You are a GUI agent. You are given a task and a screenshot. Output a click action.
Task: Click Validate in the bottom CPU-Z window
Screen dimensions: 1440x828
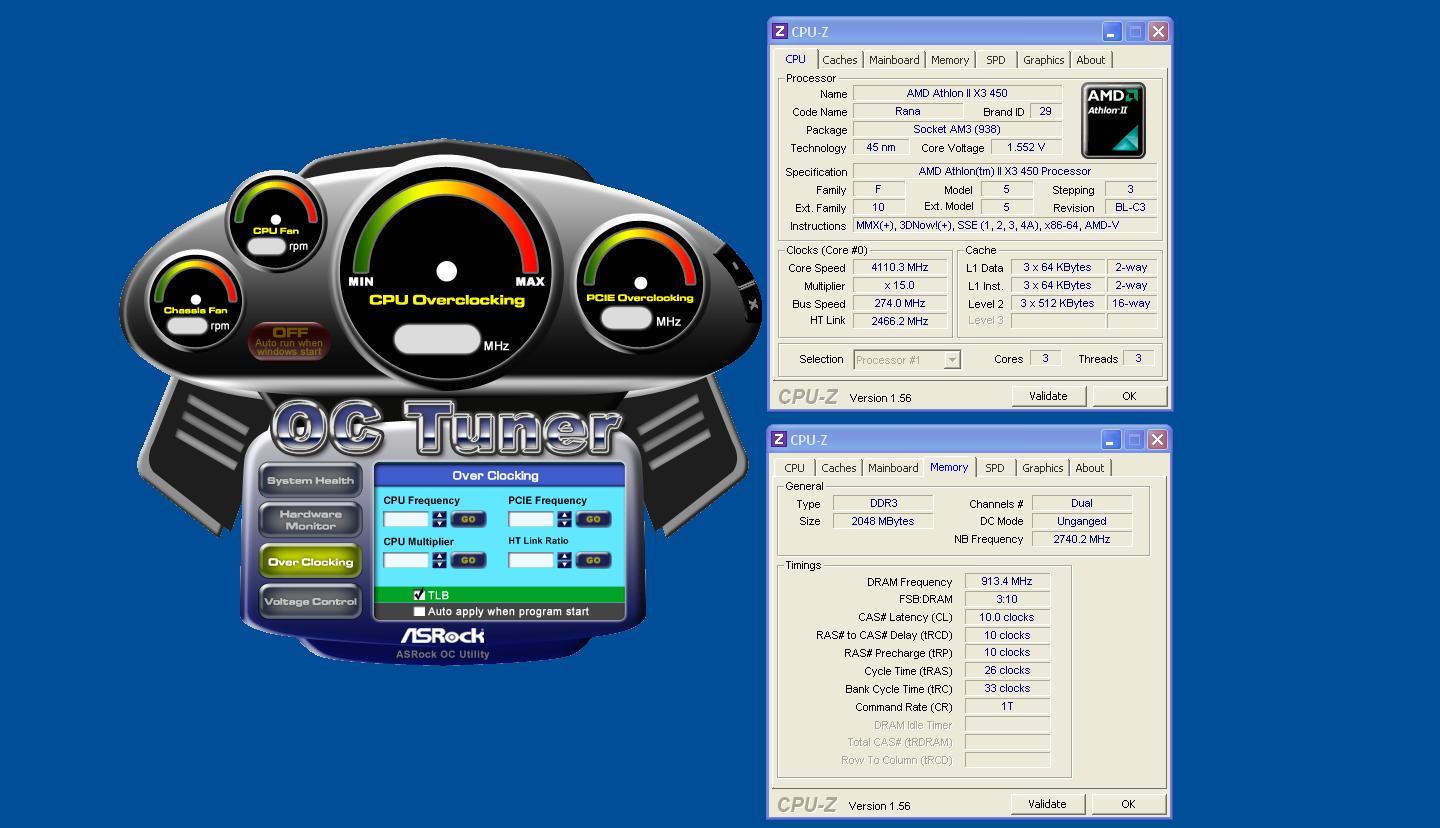pyautogui.click(x=1047, y=804)
